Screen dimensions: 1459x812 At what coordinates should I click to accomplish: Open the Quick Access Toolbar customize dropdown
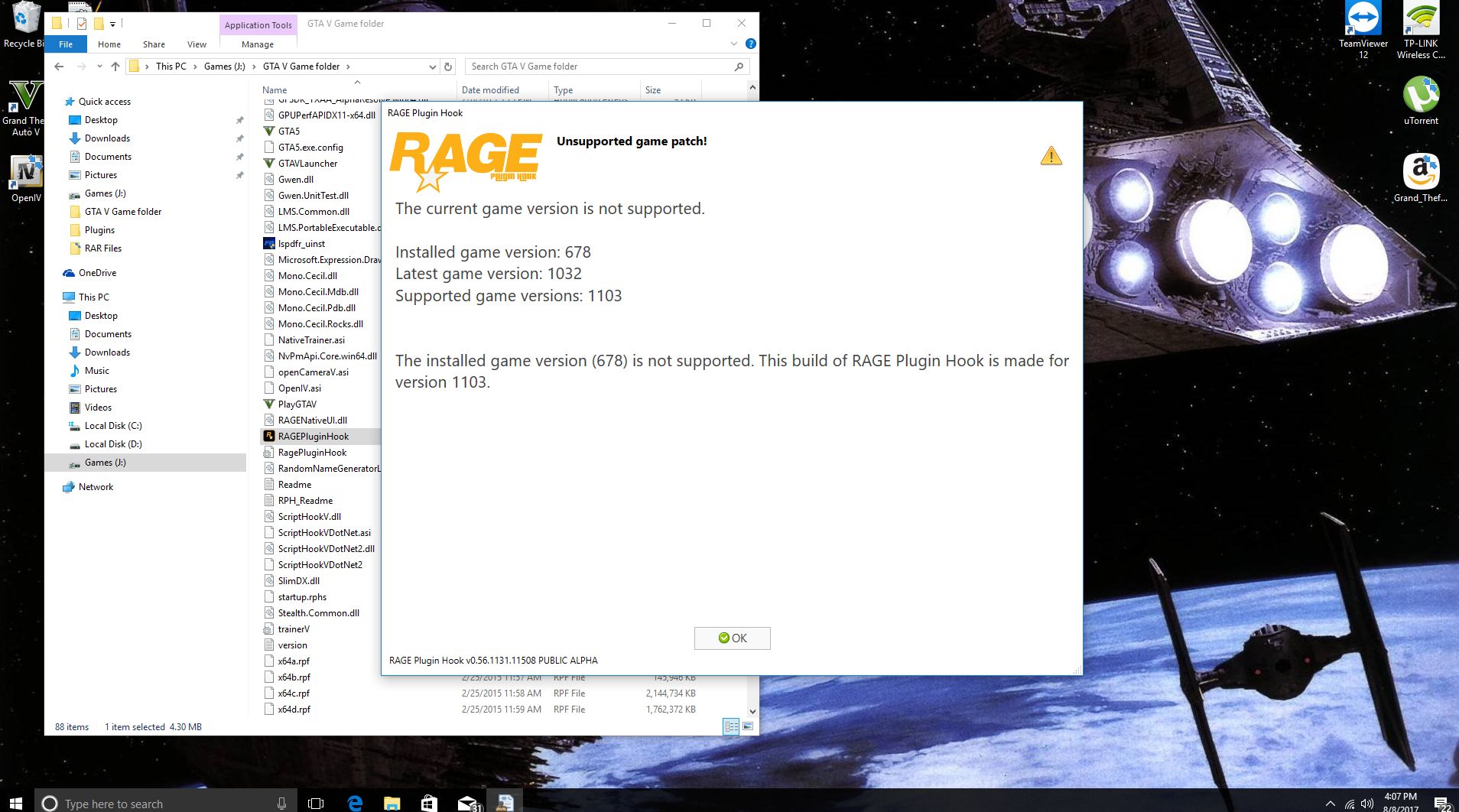pos(113,24)
